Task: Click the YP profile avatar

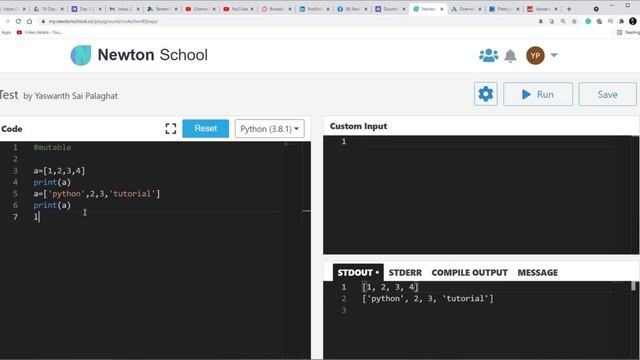Action: [x=535, y=55]
